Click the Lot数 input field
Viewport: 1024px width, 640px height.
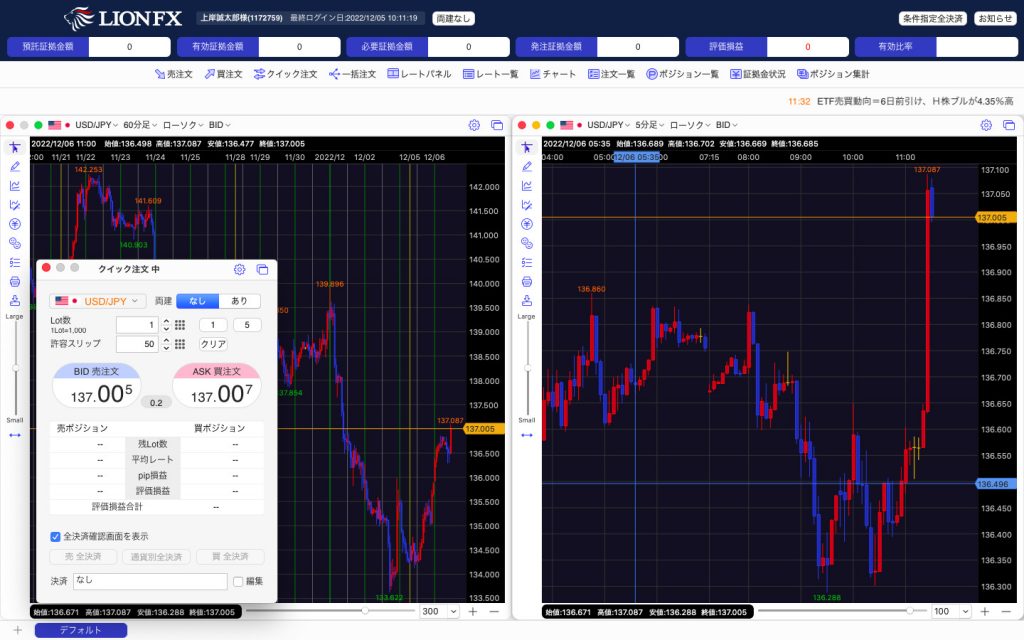point(137,325)
